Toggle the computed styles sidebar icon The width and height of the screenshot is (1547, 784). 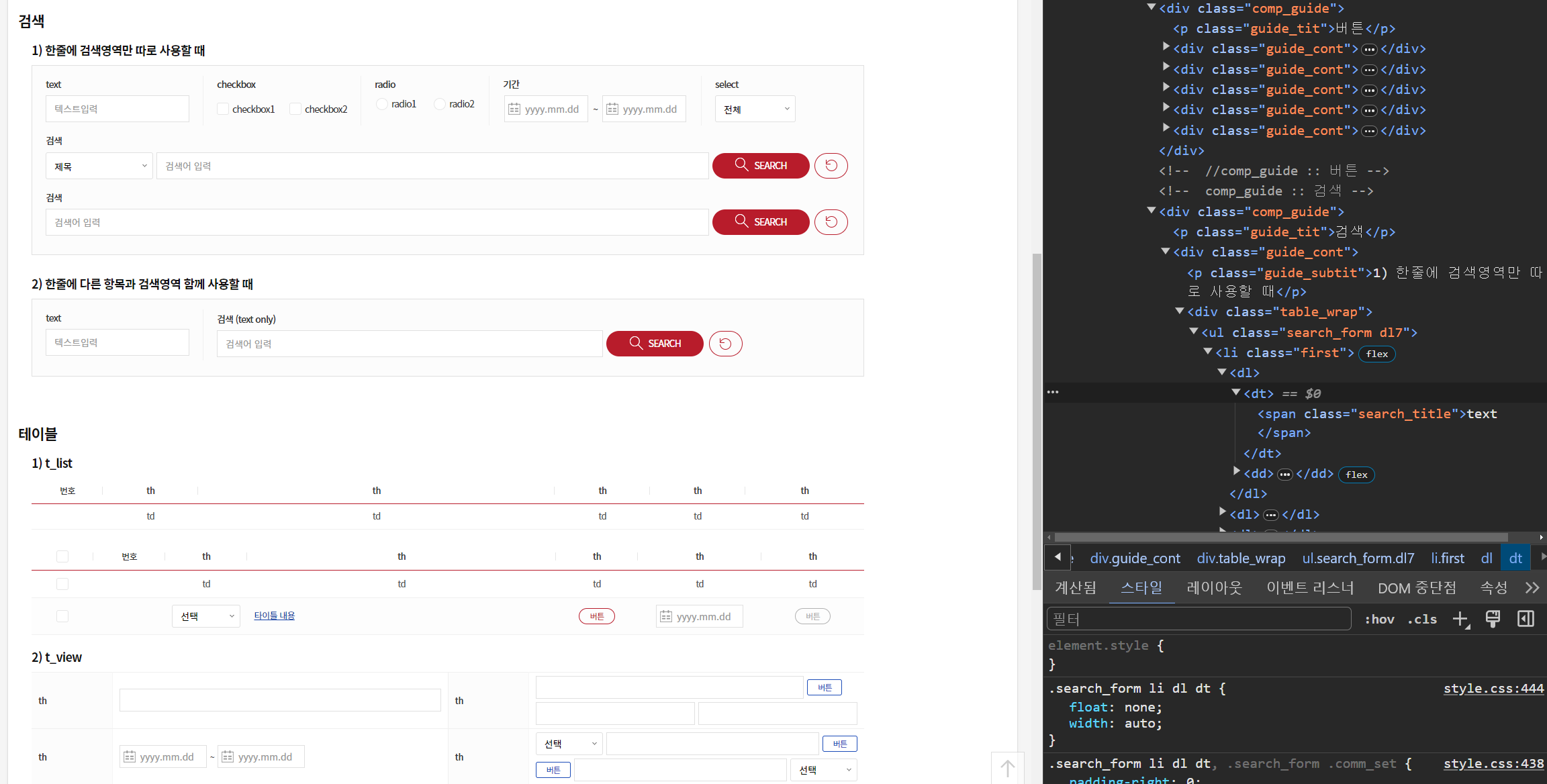(x=1526, y=619)
